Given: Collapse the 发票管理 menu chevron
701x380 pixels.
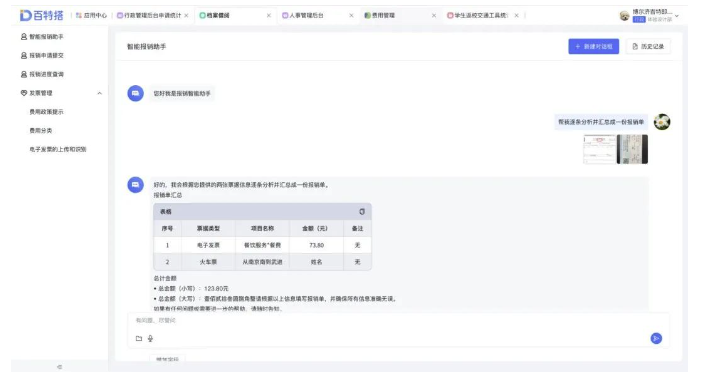Looking at the screenshot, I should tap(100, 93).
